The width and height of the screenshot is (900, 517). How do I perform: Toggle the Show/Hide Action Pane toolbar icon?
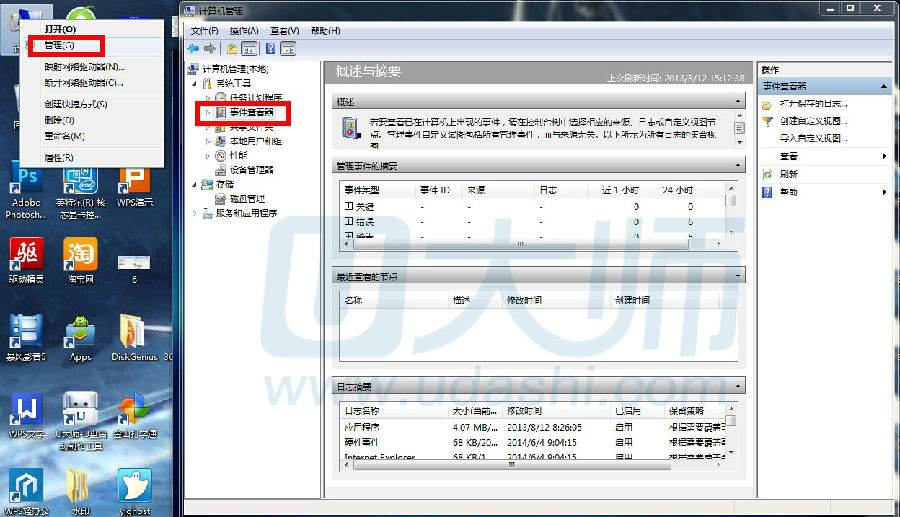288,49
